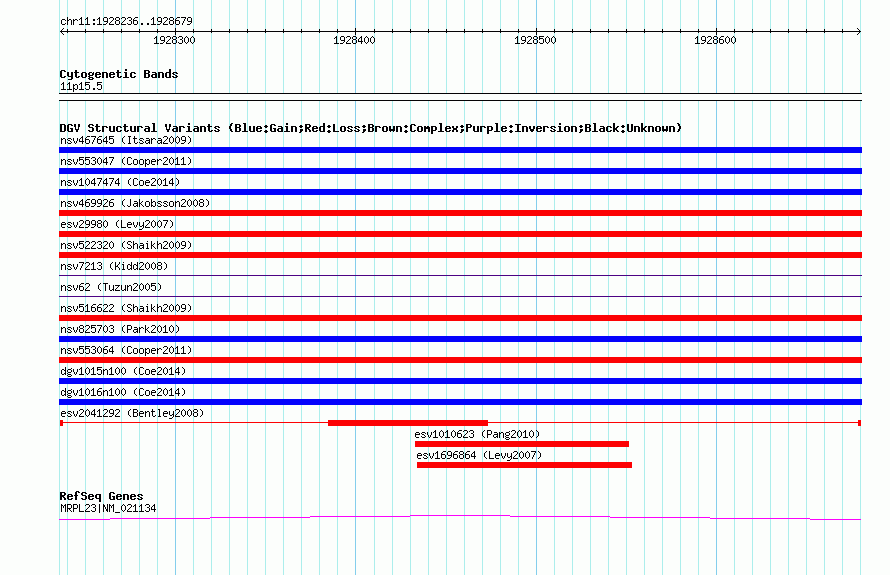
Task: Open the nsv1047474 (Coe2014) variant
Action: point(120,182)
